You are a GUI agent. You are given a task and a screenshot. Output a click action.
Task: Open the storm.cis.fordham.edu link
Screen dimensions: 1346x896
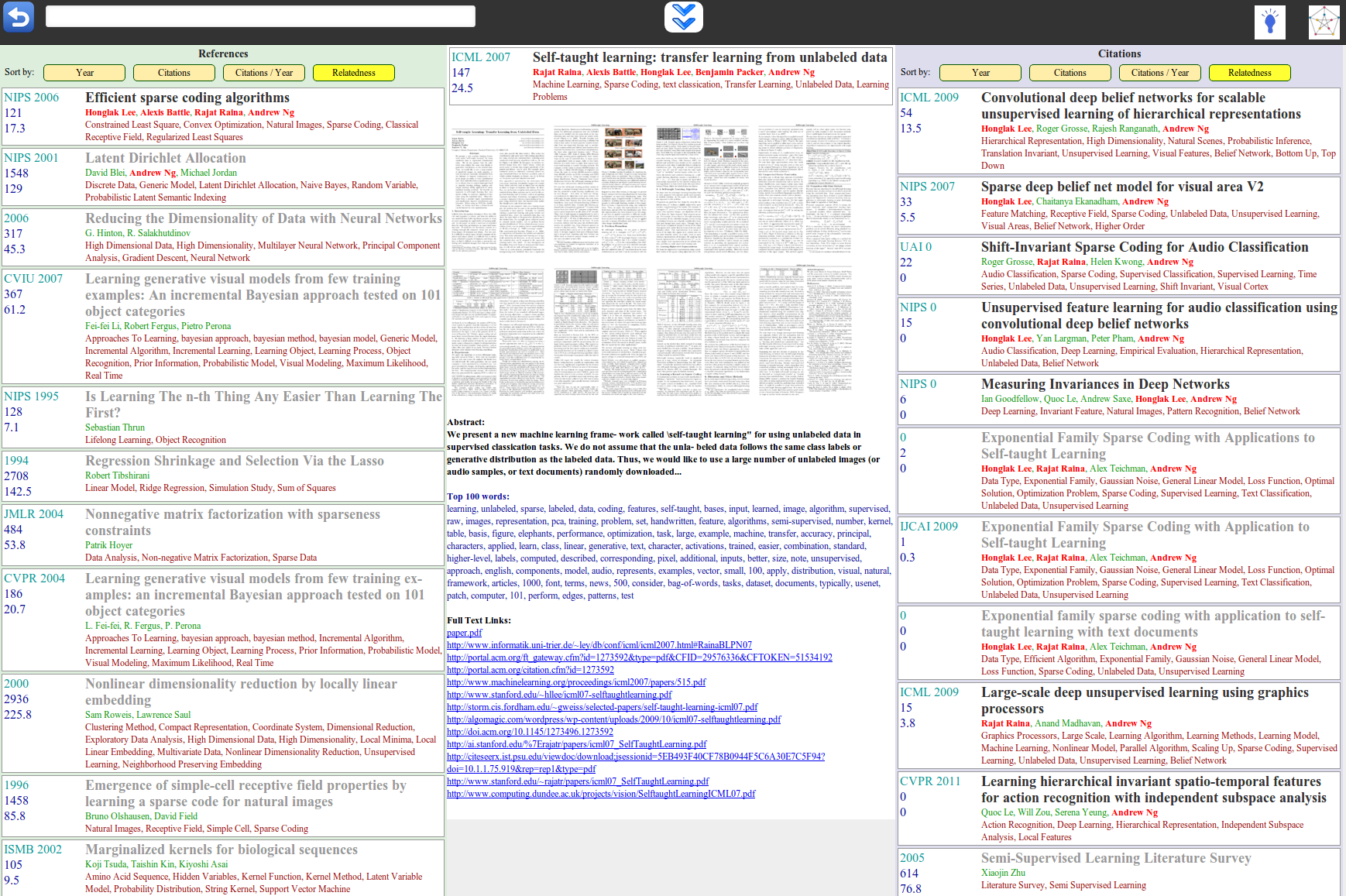603,707
